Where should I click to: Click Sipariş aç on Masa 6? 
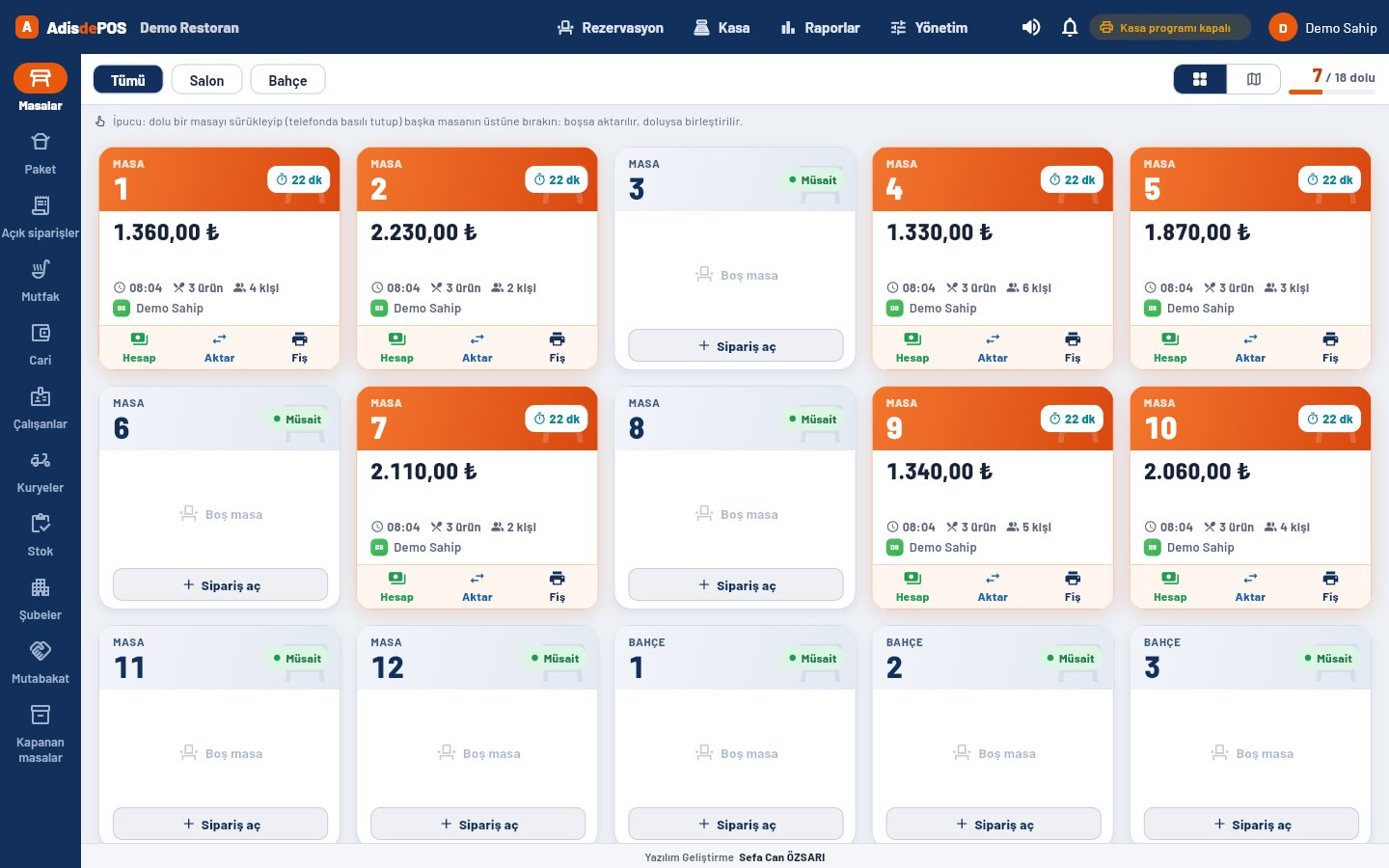click(221, 584)
